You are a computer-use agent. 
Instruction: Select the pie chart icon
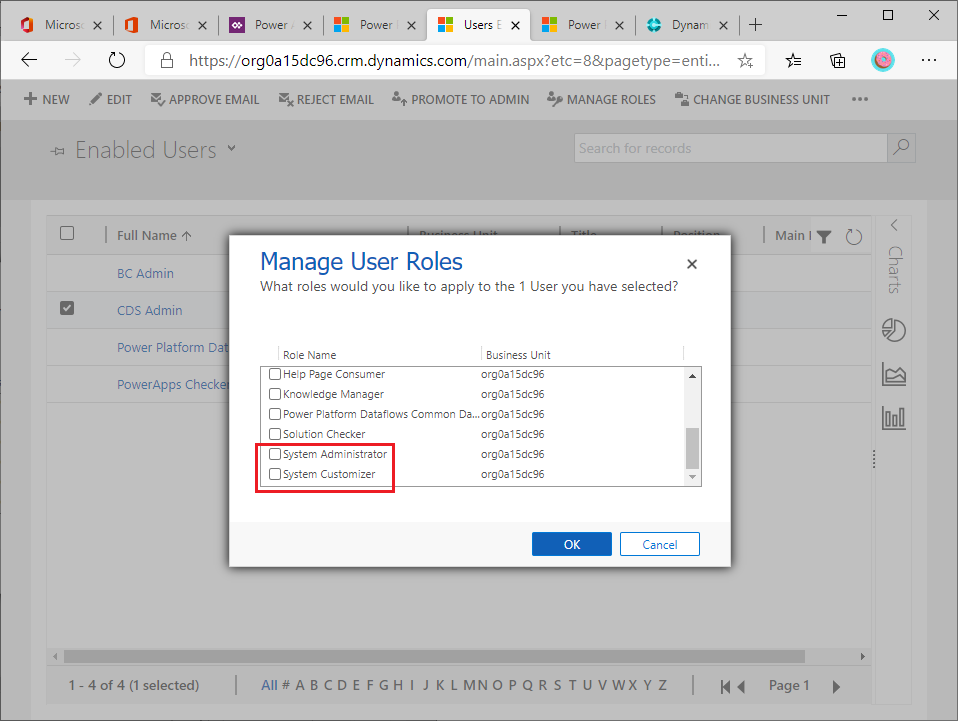point(894,330)
